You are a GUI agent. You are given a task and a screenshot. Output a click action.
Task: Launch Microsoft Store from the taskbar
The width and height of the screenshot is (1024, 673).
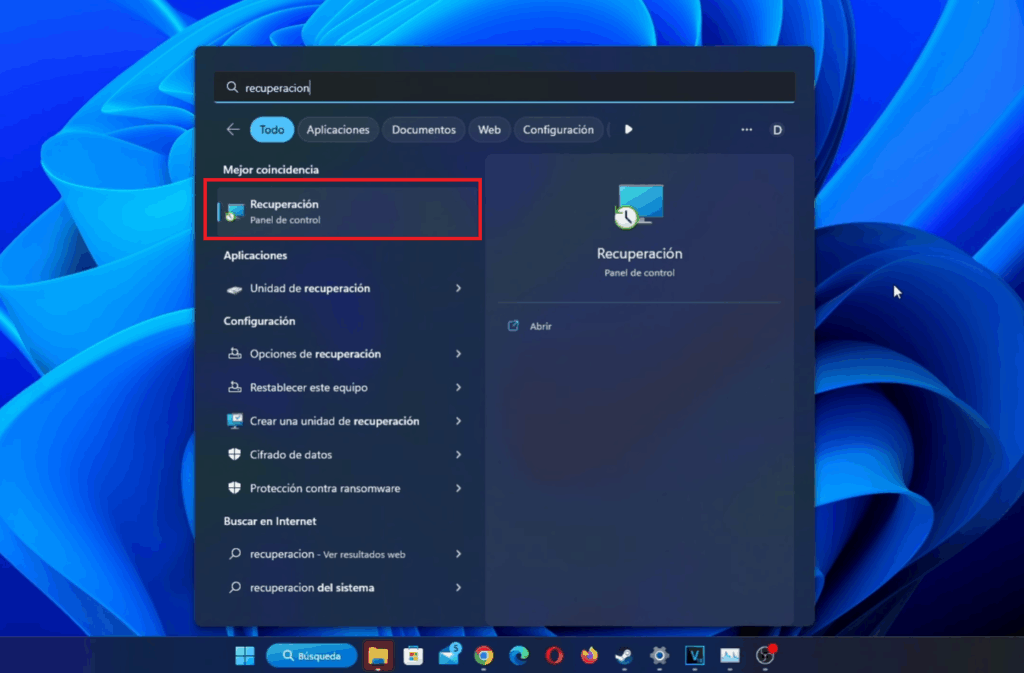coord(413,655)
